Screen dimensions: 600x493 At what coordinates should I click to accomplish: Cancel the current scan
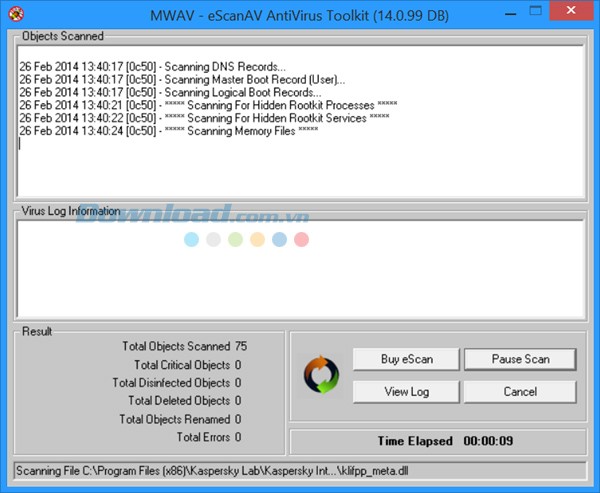520,392
